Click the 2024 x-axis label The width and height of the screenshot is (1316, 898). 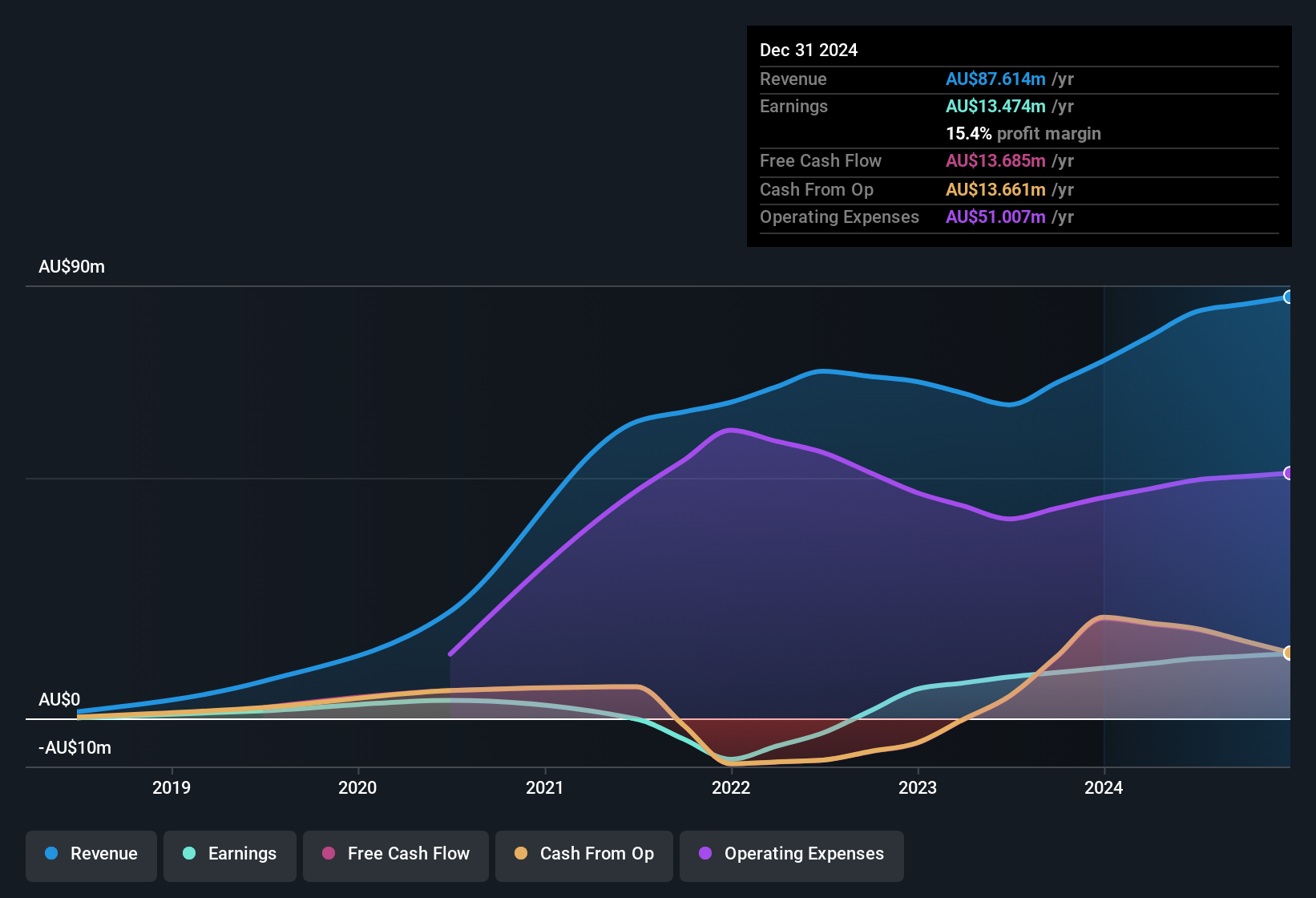click(1104, 787)
